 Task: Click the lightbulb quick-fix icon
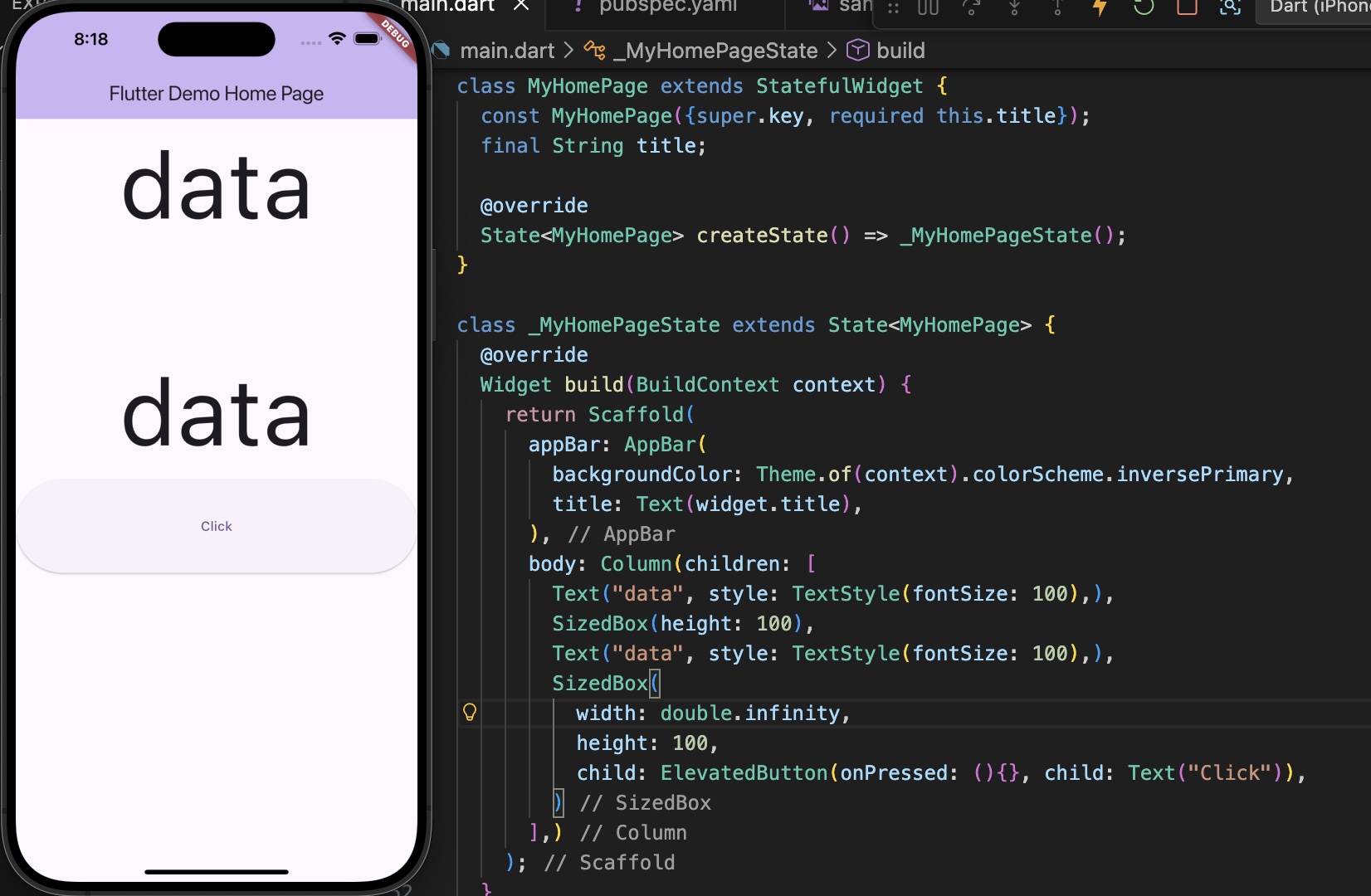click(x=470, y=712)
